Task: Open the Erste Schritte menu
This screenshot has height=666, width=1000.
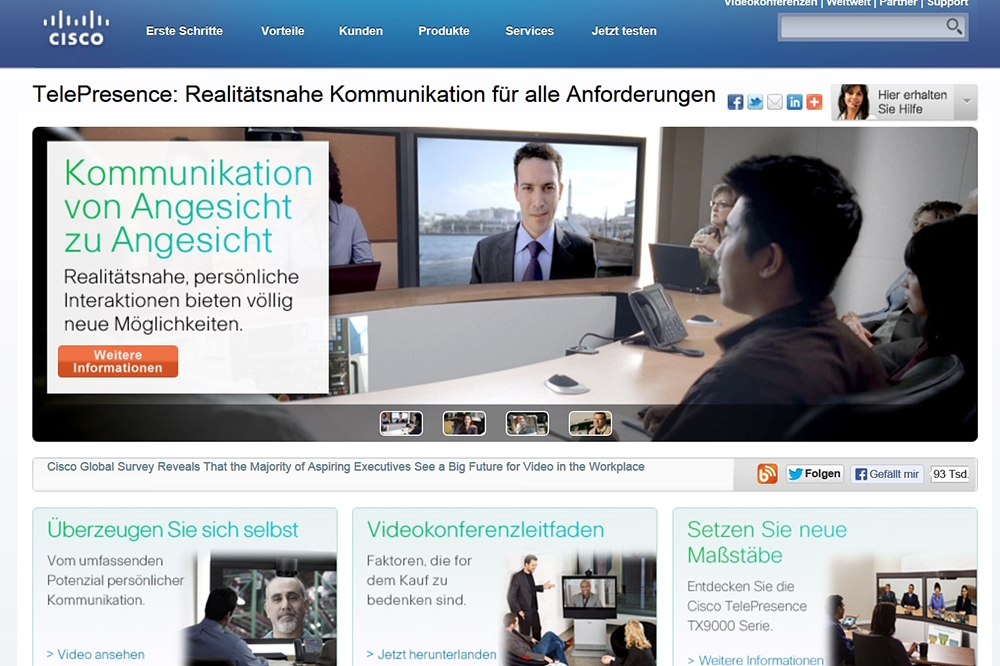Action: (184, 31)
